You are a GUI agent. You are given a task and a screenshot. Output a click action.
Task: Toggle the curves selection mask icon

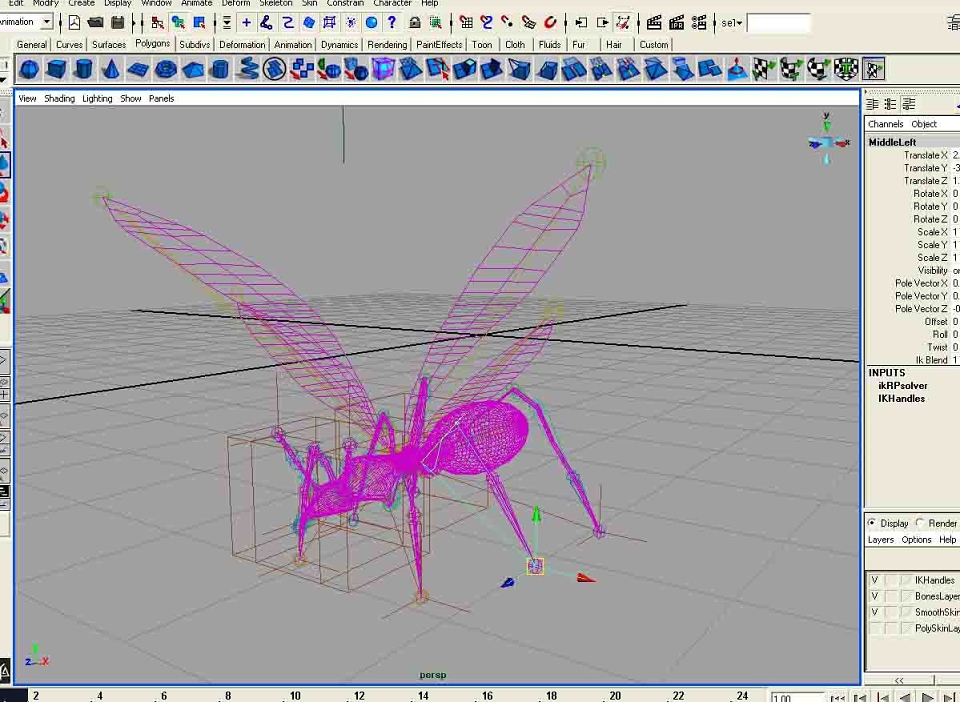tap(287, 23)
